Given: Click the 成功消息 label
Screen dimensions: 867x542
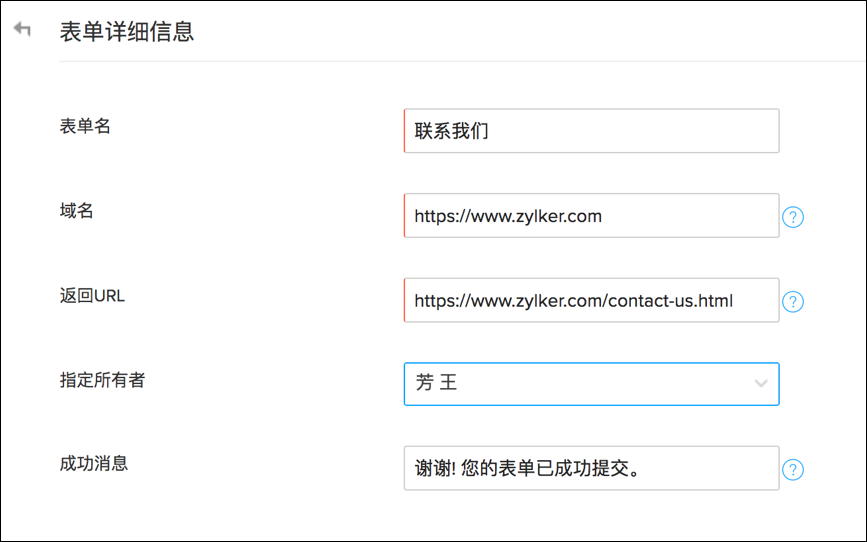Looking at the screenshot, I should (x=94, y=463).
